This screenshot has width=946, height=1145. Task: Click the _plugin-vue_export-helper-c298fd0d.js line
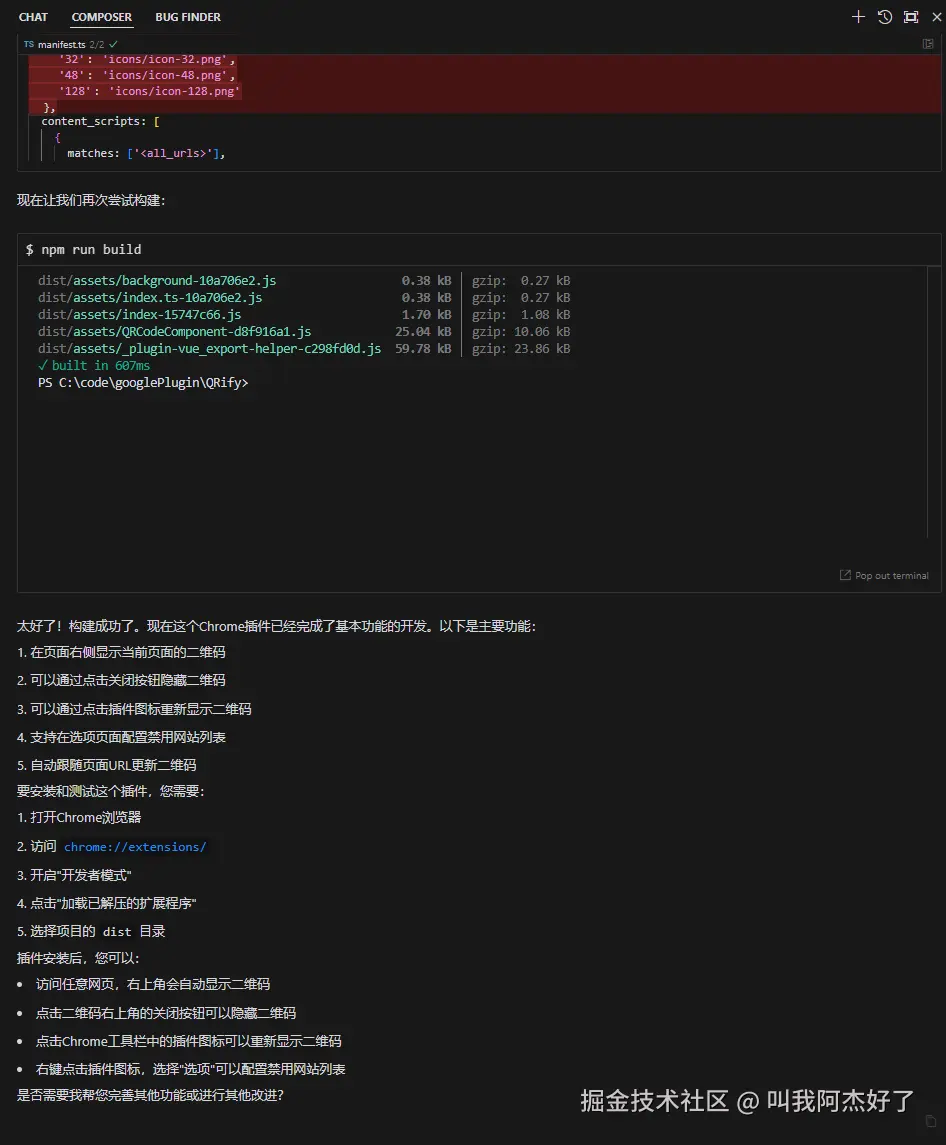click(x=304, y=348)
